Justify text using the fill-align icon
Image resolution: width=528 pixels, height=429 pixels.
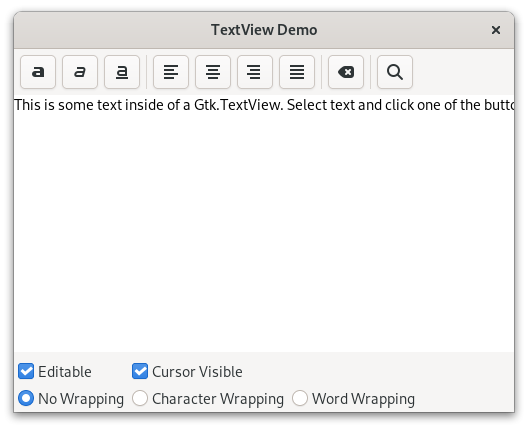(x=297, y=72)
